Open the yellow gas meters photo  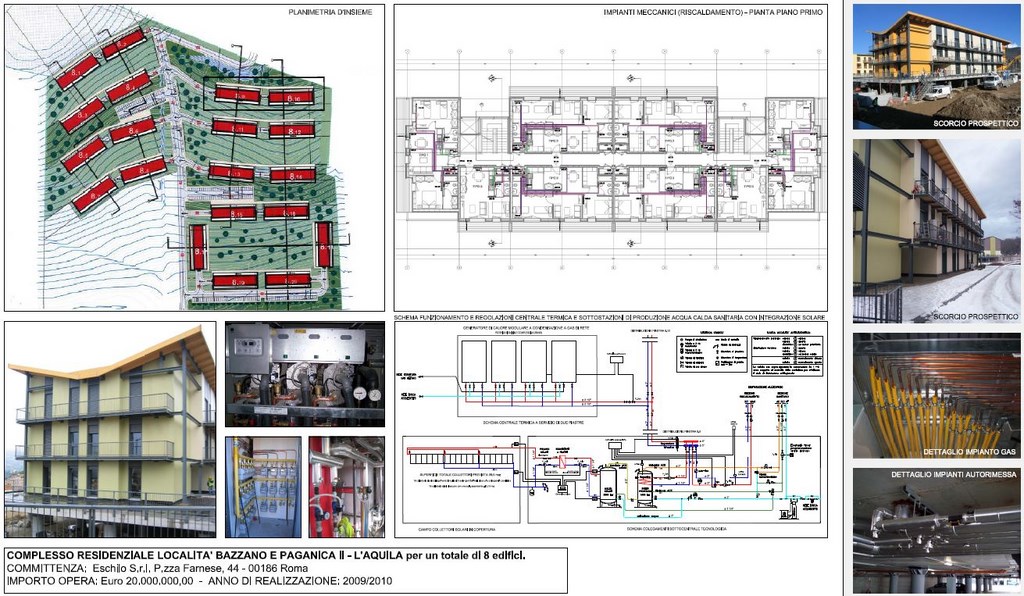[263, 487]
